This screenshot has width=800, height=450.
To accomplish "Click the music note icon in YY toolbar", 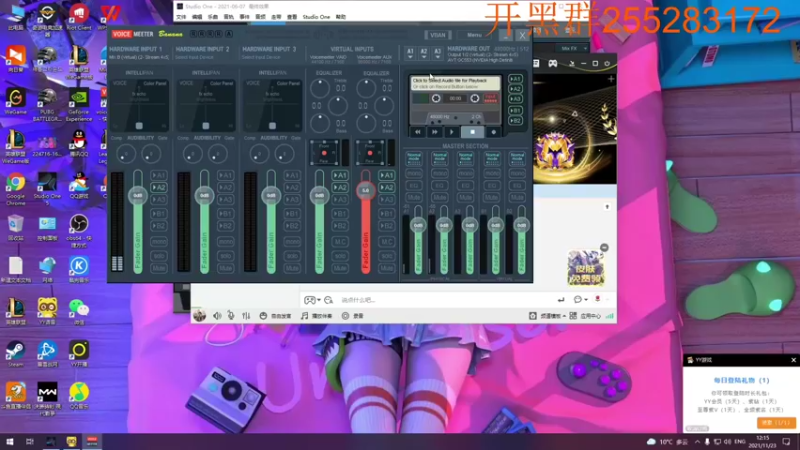I will pos(305,316).
